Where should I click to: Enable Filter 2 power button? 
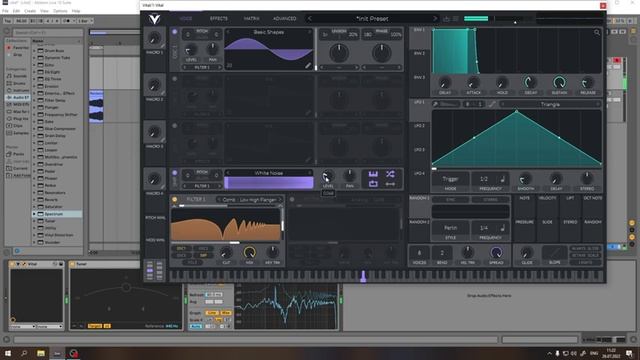pyautogui.click(x=292, y=200)
